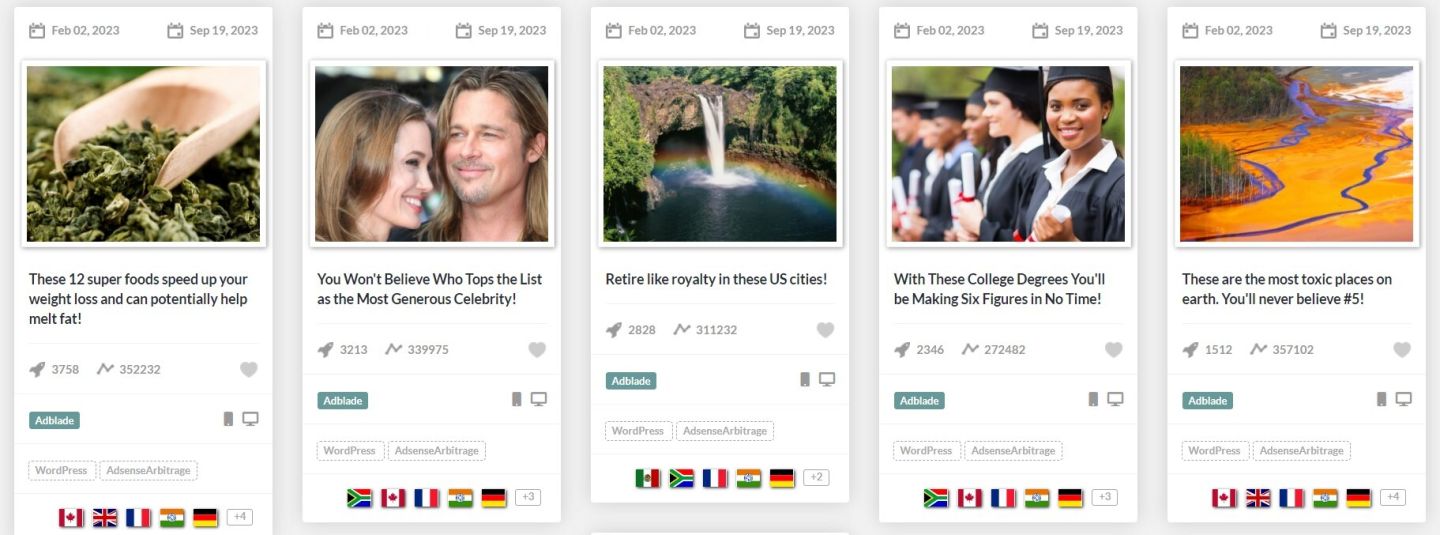Open the waterfall rainbow ad thumbnail

tap(720, 153)
